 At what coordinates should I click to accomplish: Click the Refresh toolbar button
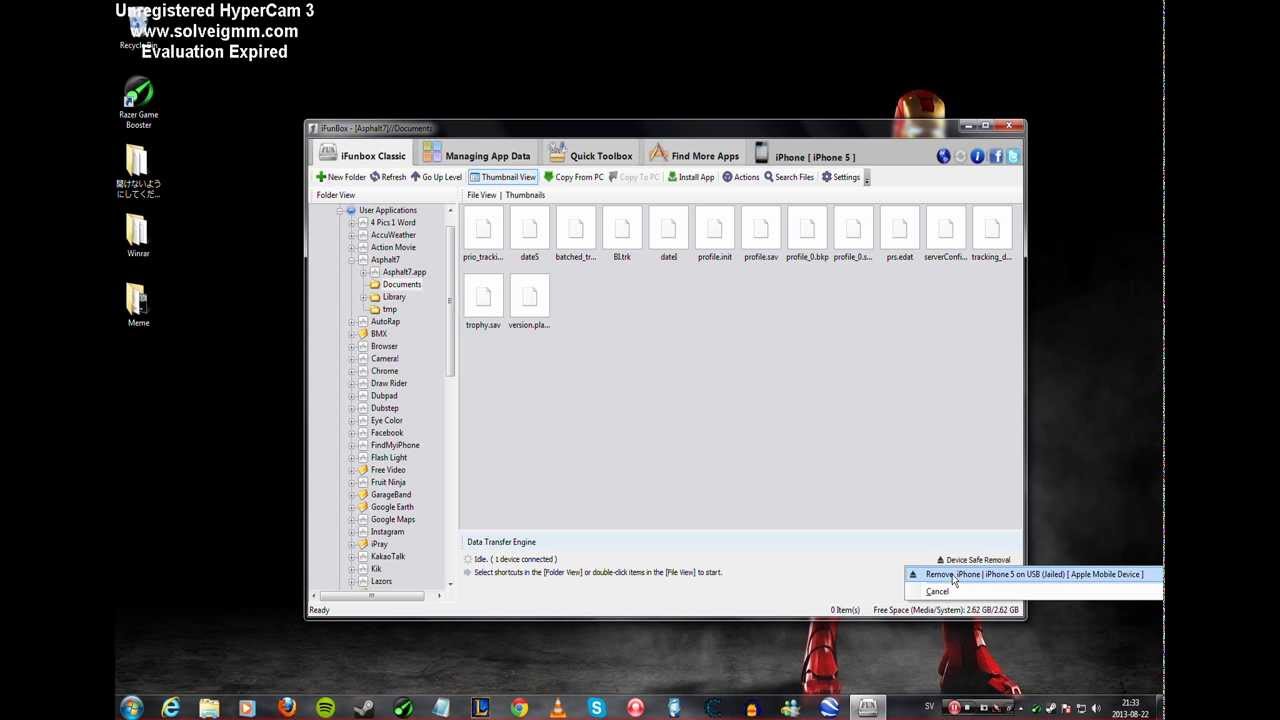(388, 177)
